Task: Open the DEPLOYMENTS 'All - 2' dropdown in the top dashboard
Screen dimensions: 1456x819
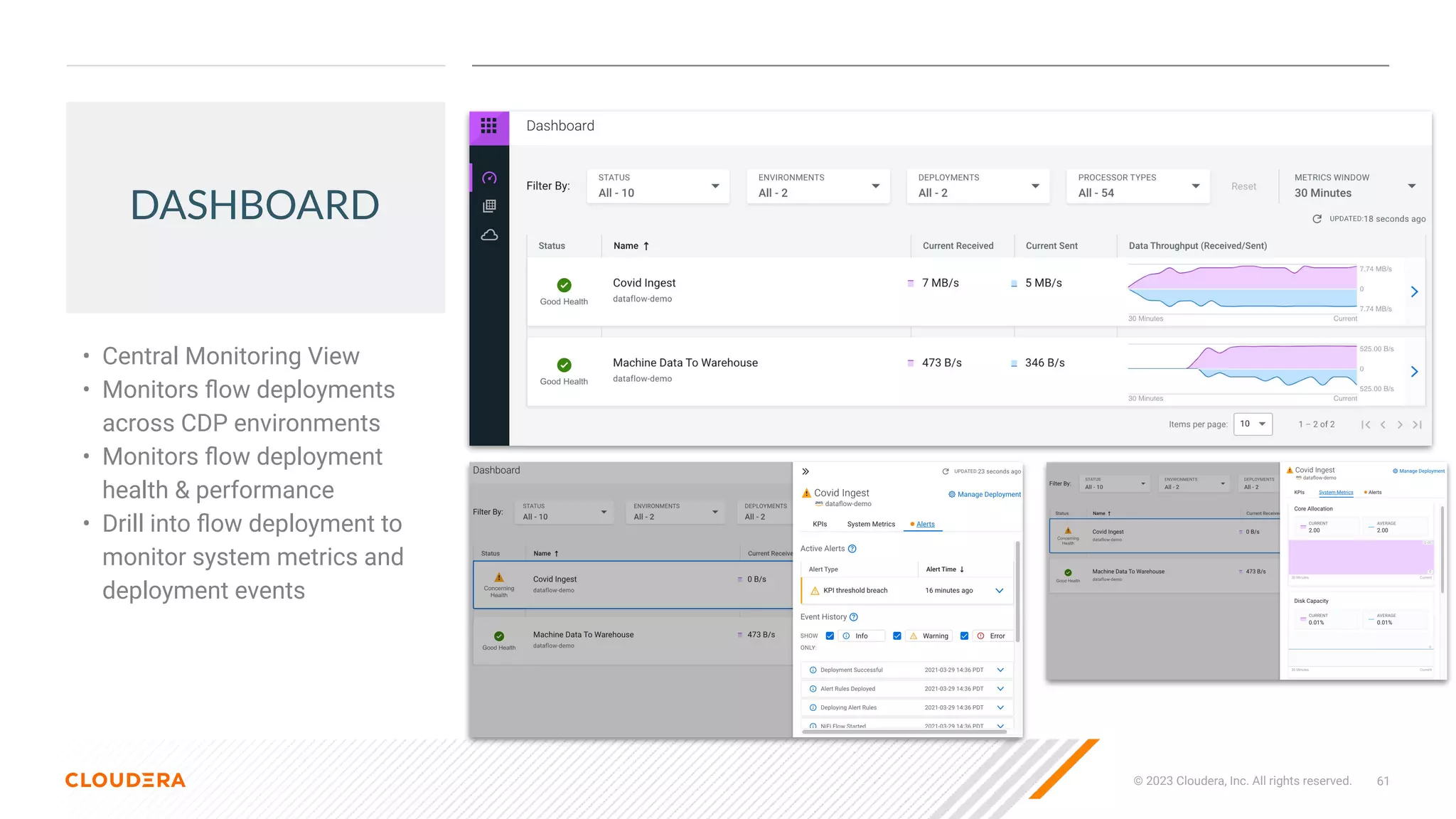Action: click(x=978, y=186)
